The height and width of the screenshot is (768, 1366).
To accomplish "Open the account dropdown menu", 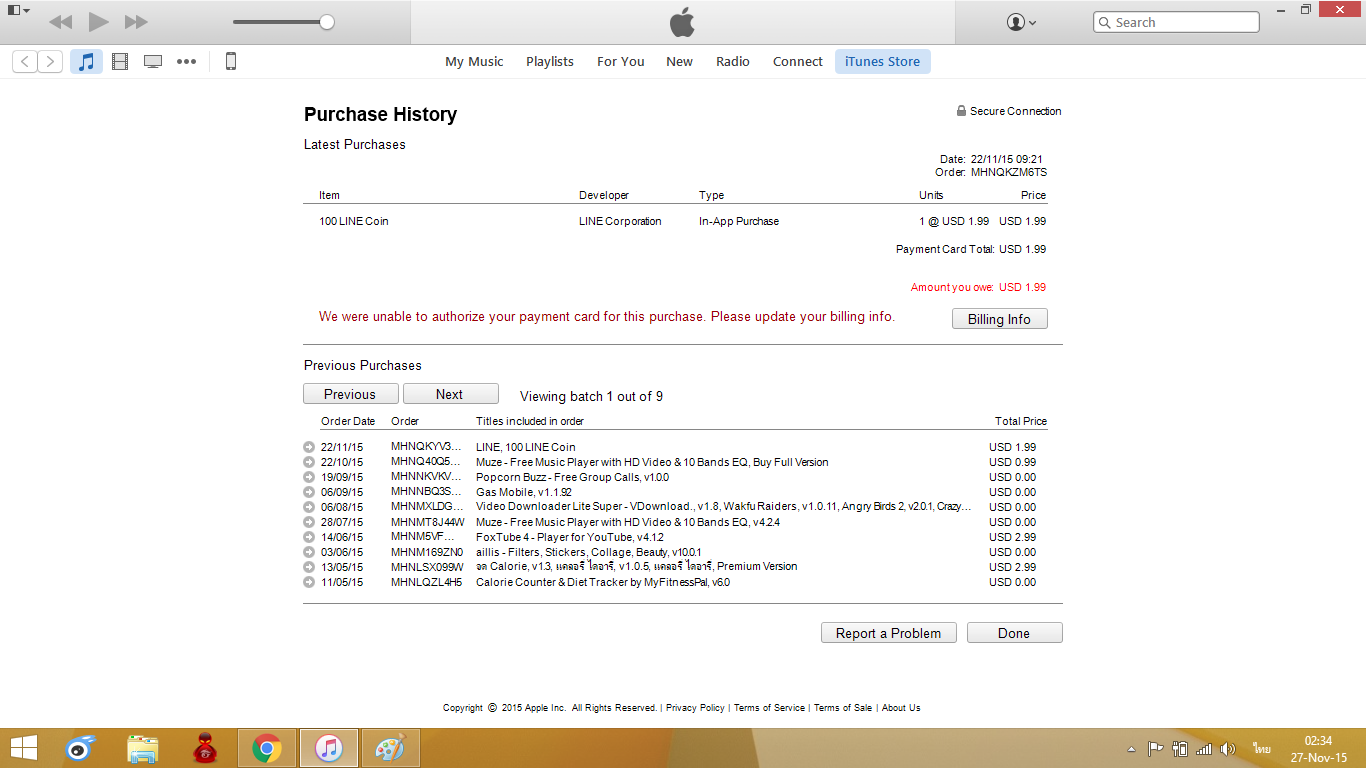I will (1021, 22).
